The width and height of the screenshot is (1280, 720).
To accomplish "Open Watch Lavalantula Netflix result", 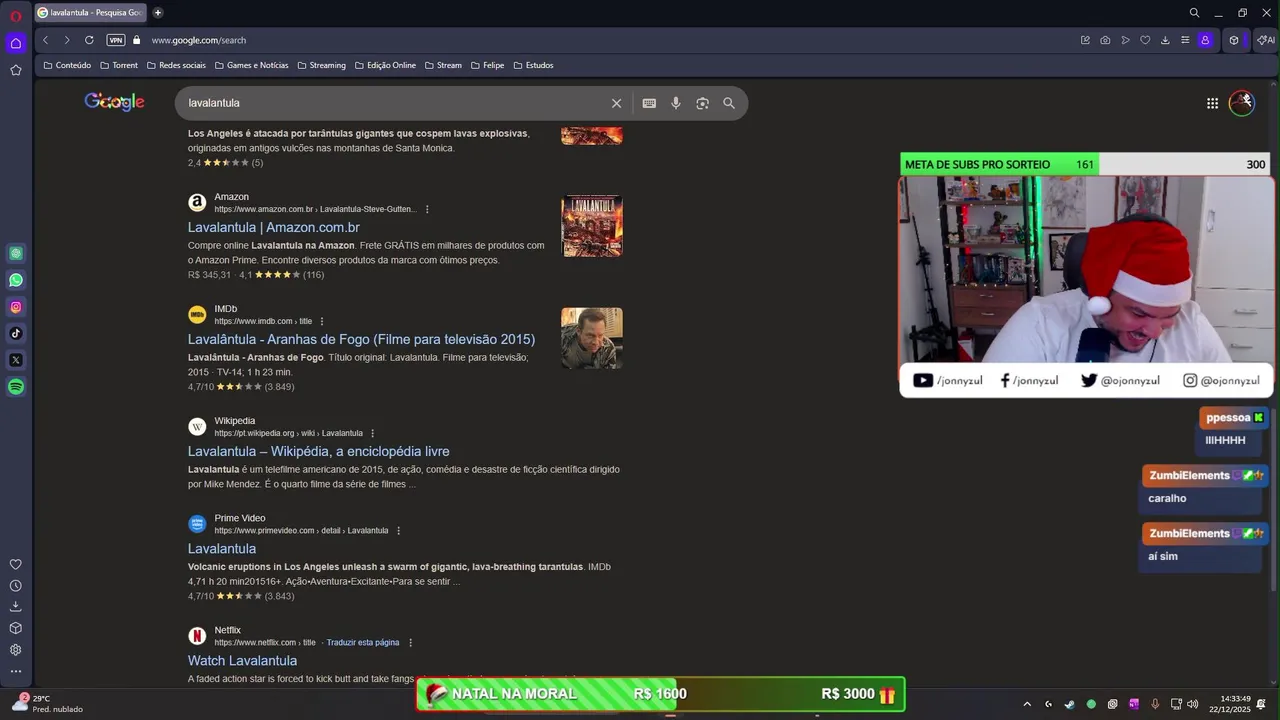I will pyautogui.click(x=242, y=661).
